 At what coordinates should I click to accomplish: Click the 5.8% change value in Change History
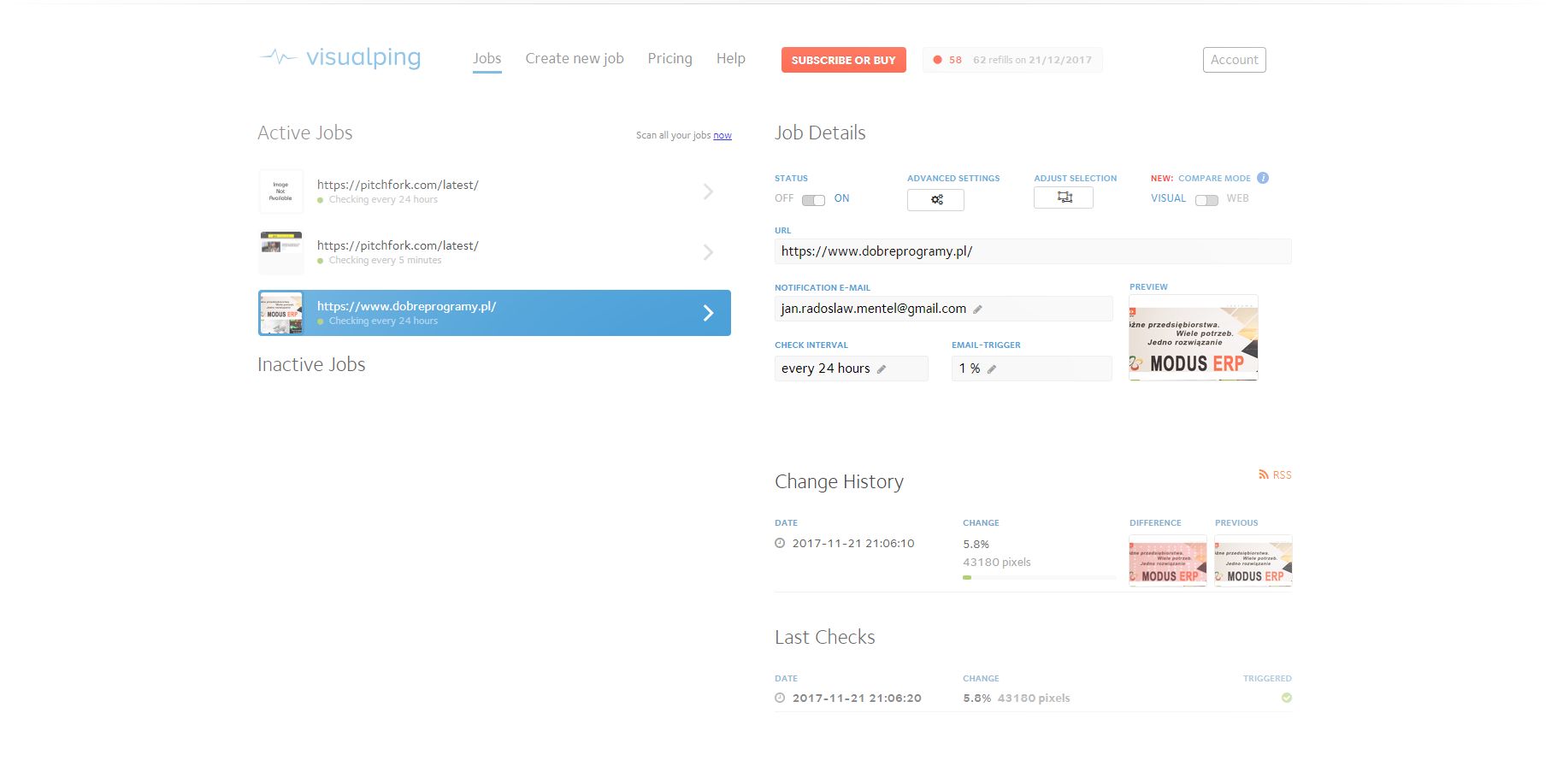click(976, 544)
